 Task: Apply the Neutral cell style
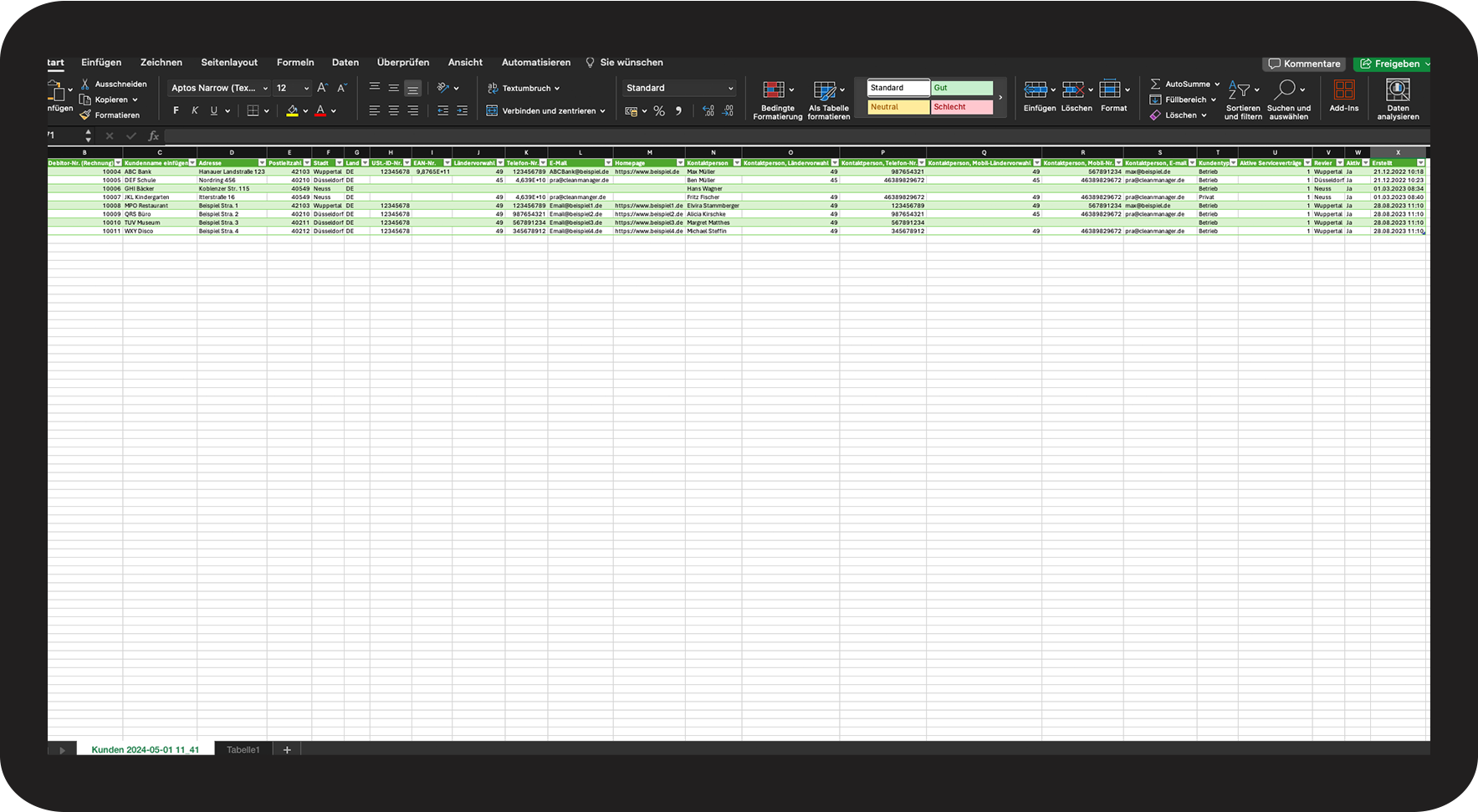click(898, 107)
